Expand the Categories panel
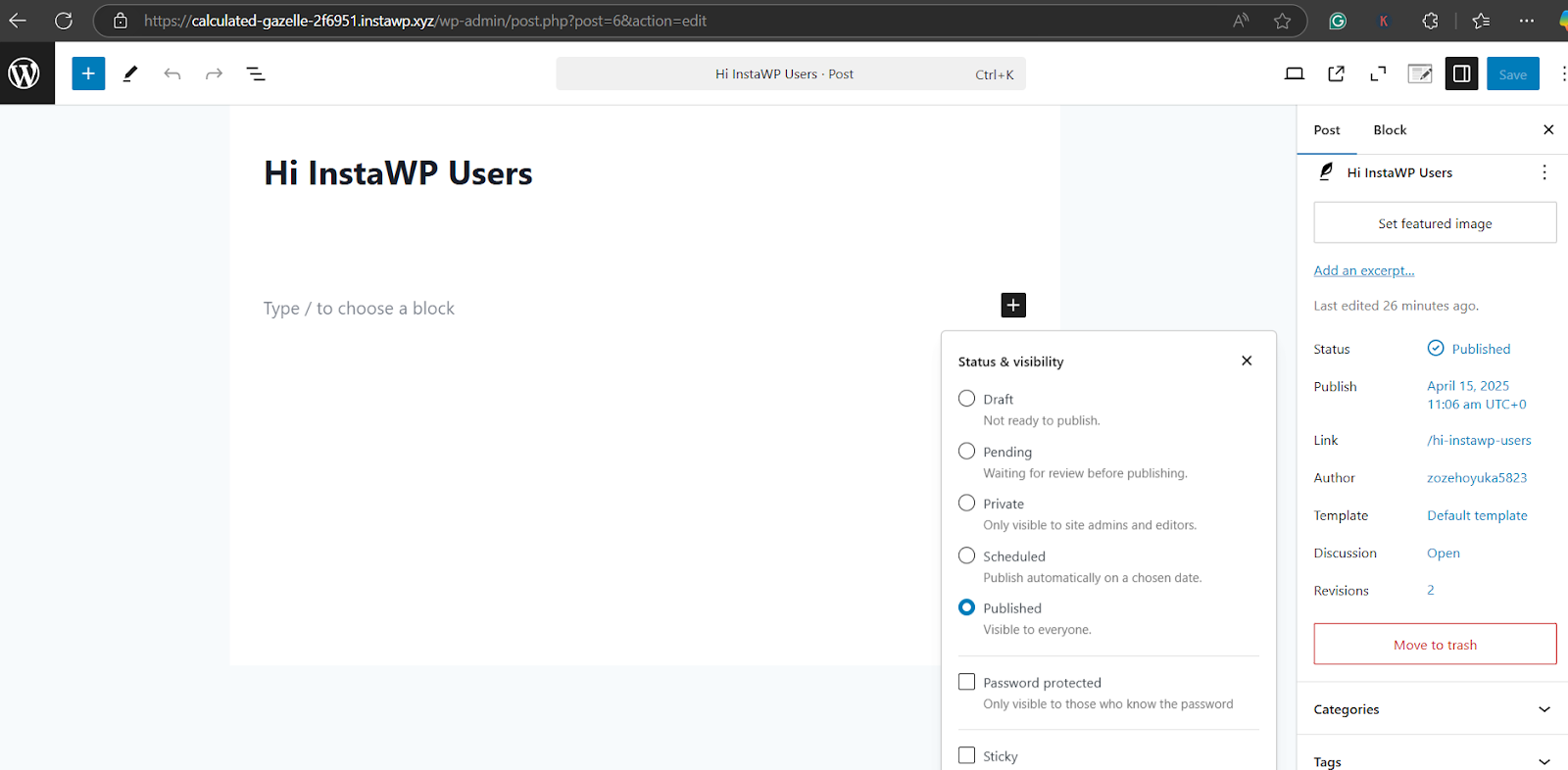This screenshot has width=1568, height=770. pos(1433,709)
